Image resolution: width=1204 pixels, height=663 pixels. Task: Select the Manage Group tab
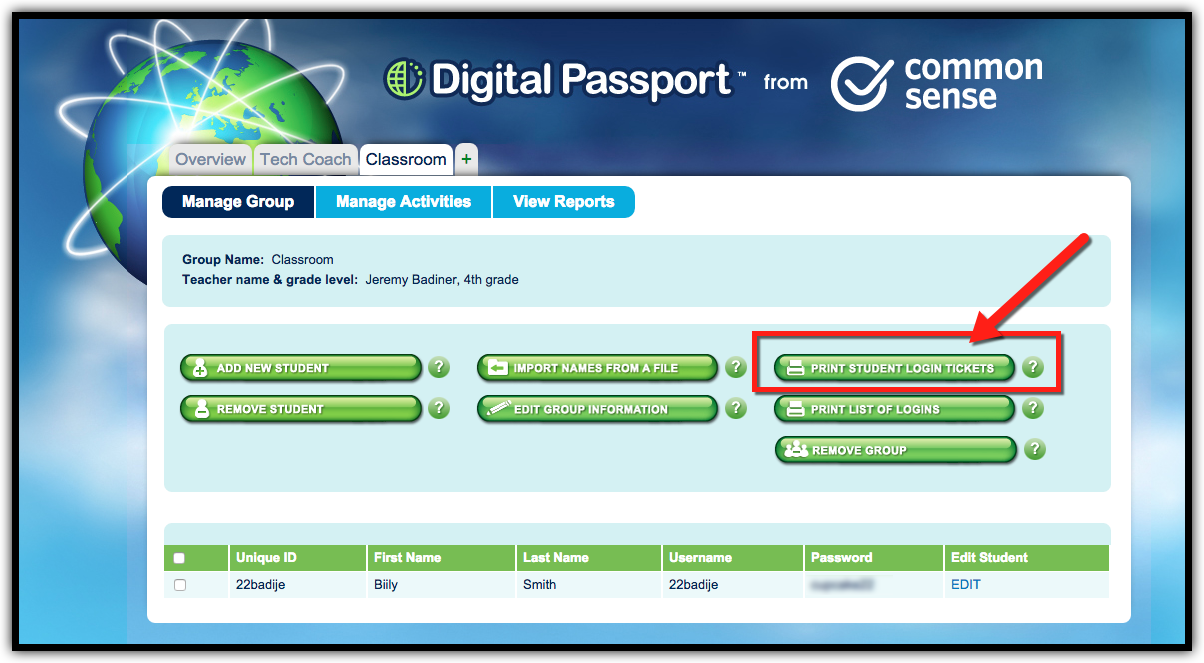(x=238, y=202)
